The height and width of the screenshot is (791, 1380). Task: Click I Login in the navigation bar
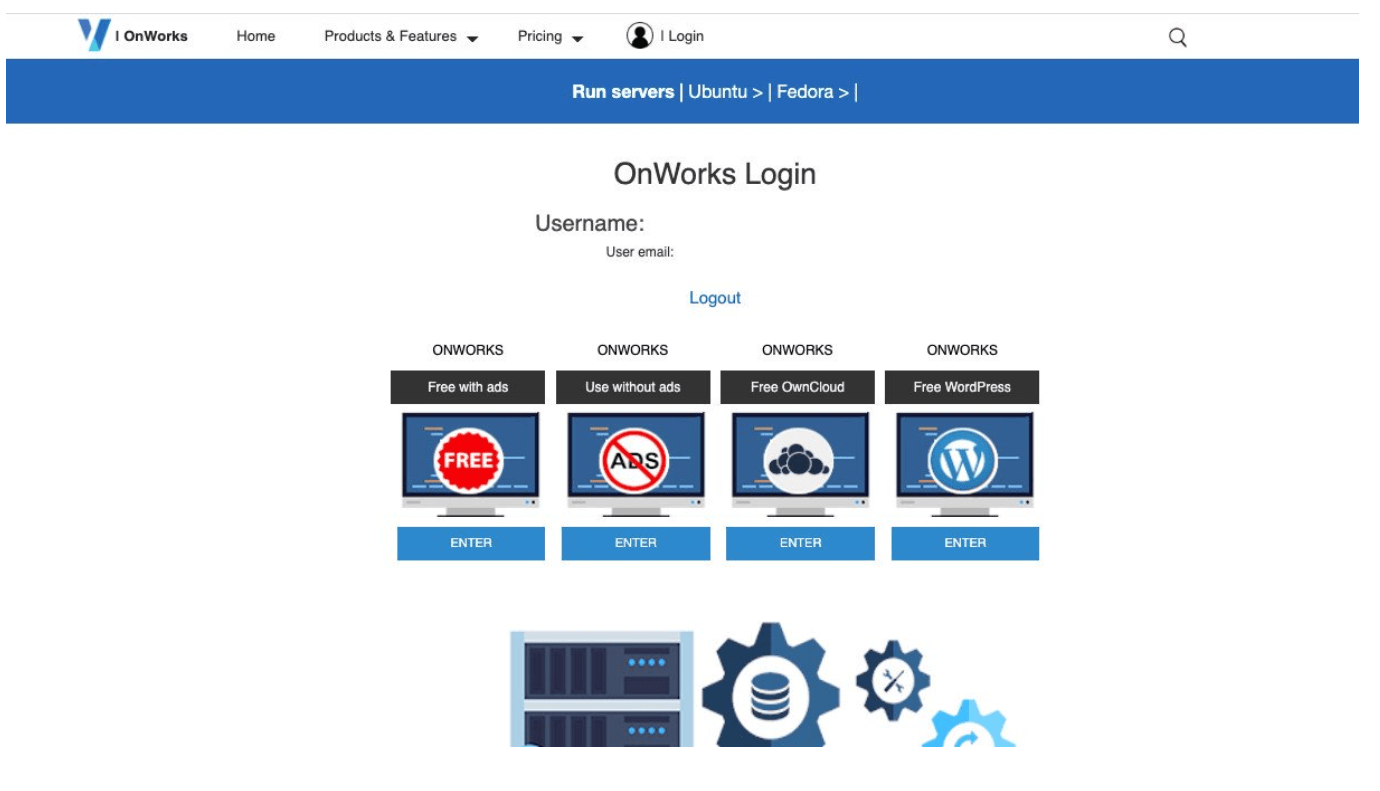click(681, 35)
